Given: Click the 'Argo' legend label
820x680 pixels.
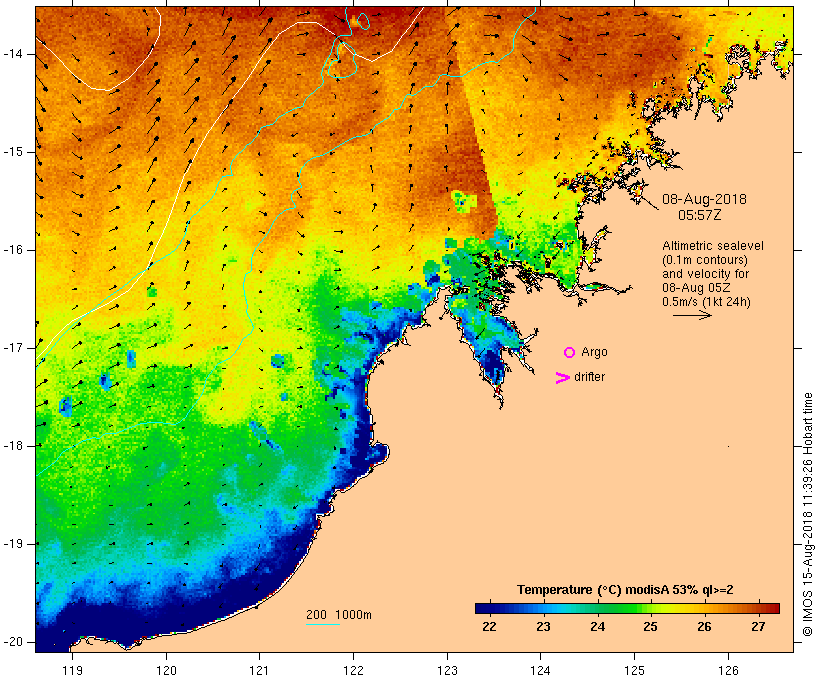Looking at the screenshot, I should [595, 352].
